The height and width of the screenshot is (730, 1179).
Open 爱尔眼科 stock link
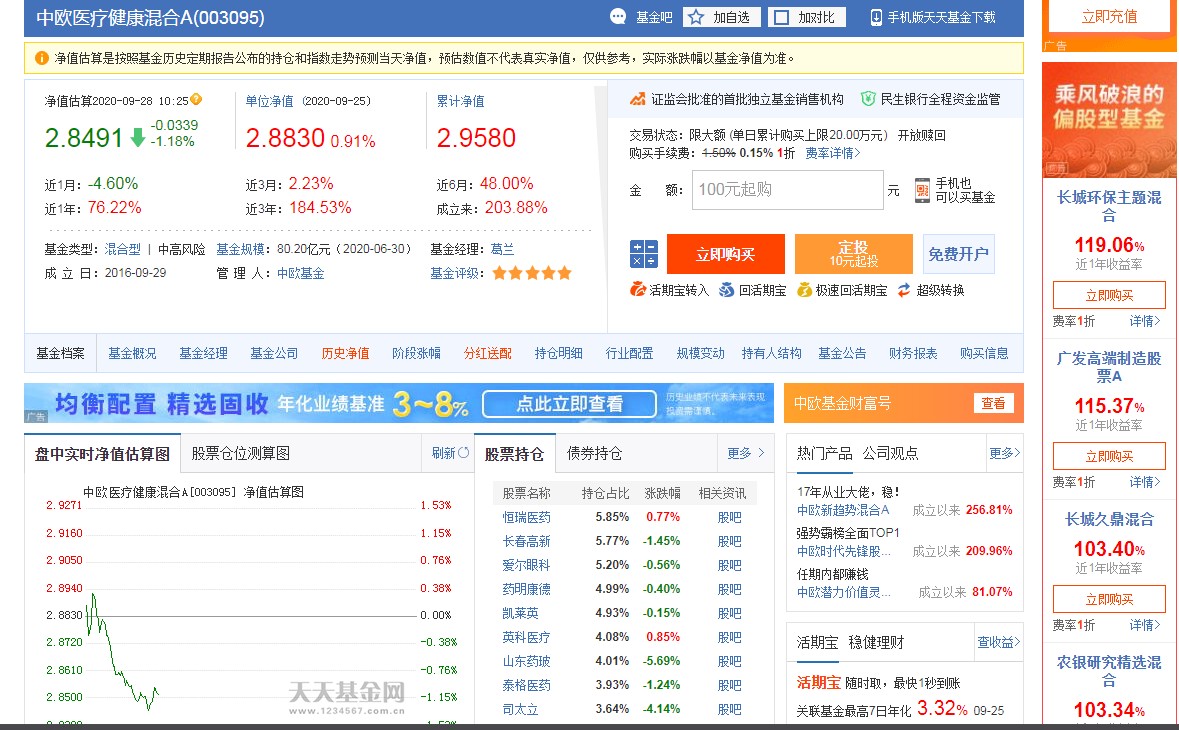point(526,565)
